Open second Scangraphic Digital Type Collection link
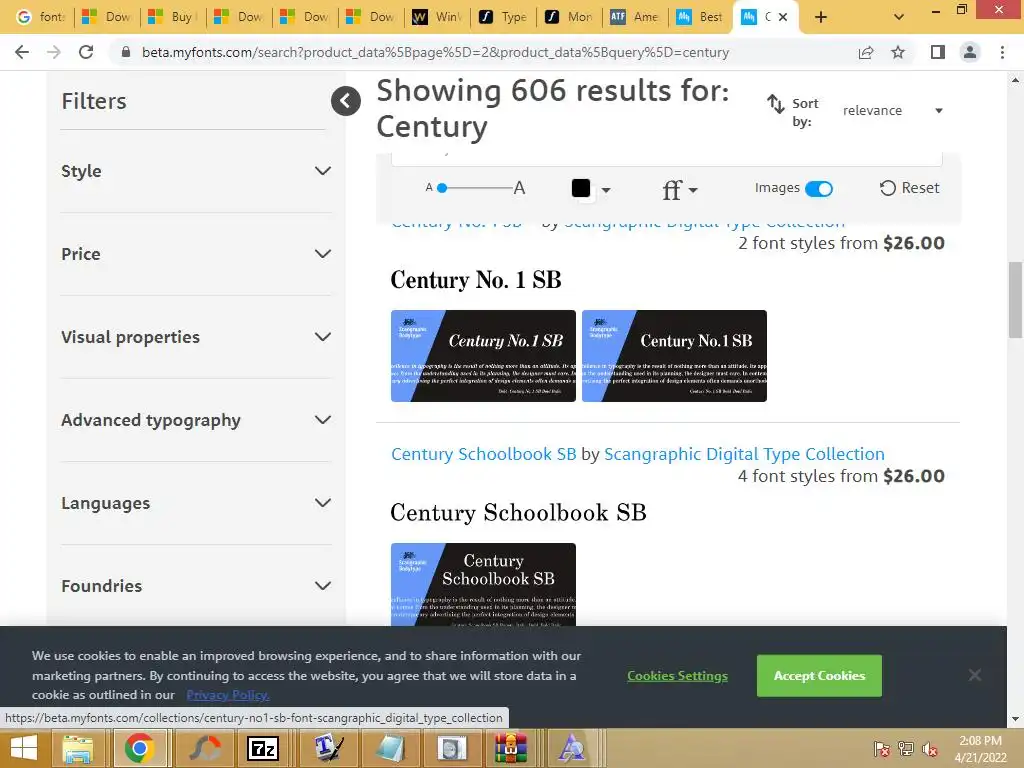This screenshot has width=1024, height=768. pyautogui.click(x=744, y=454)
